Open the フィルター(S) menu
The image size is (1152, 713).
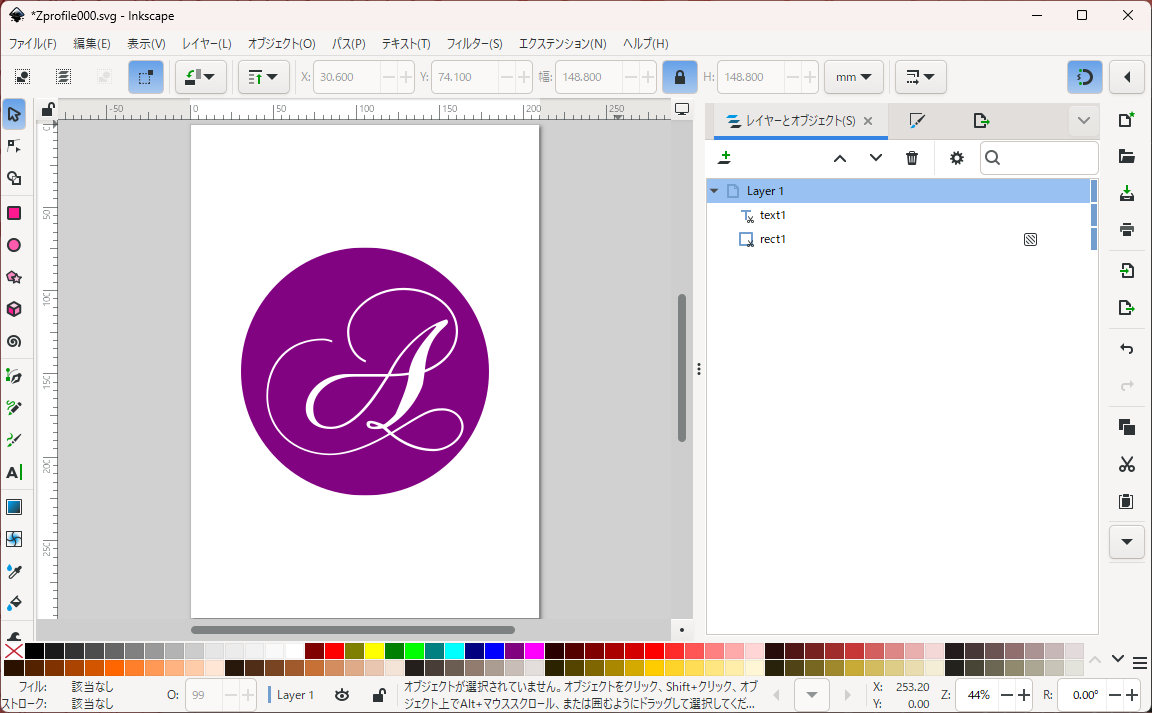click(475, 43)
